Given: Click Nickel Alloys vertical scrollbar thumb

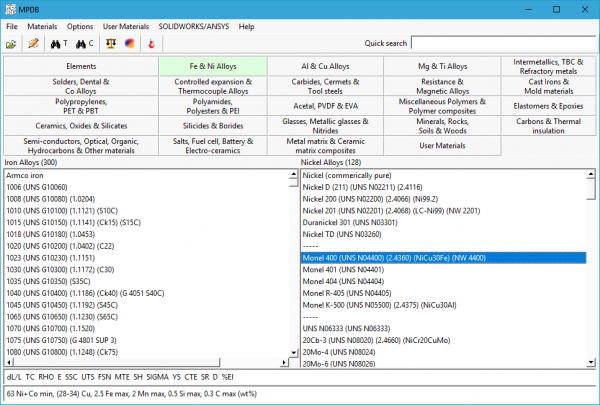Looking at the screenshot, I should pos(591,189).
